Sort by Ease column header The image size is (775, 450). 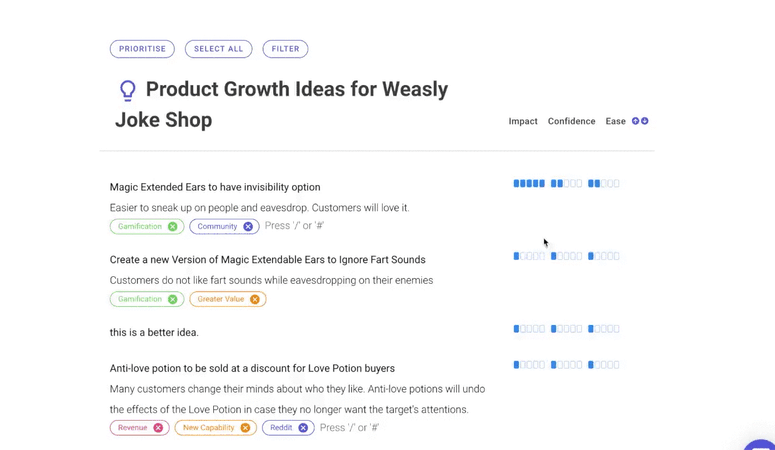click(615, 121)
